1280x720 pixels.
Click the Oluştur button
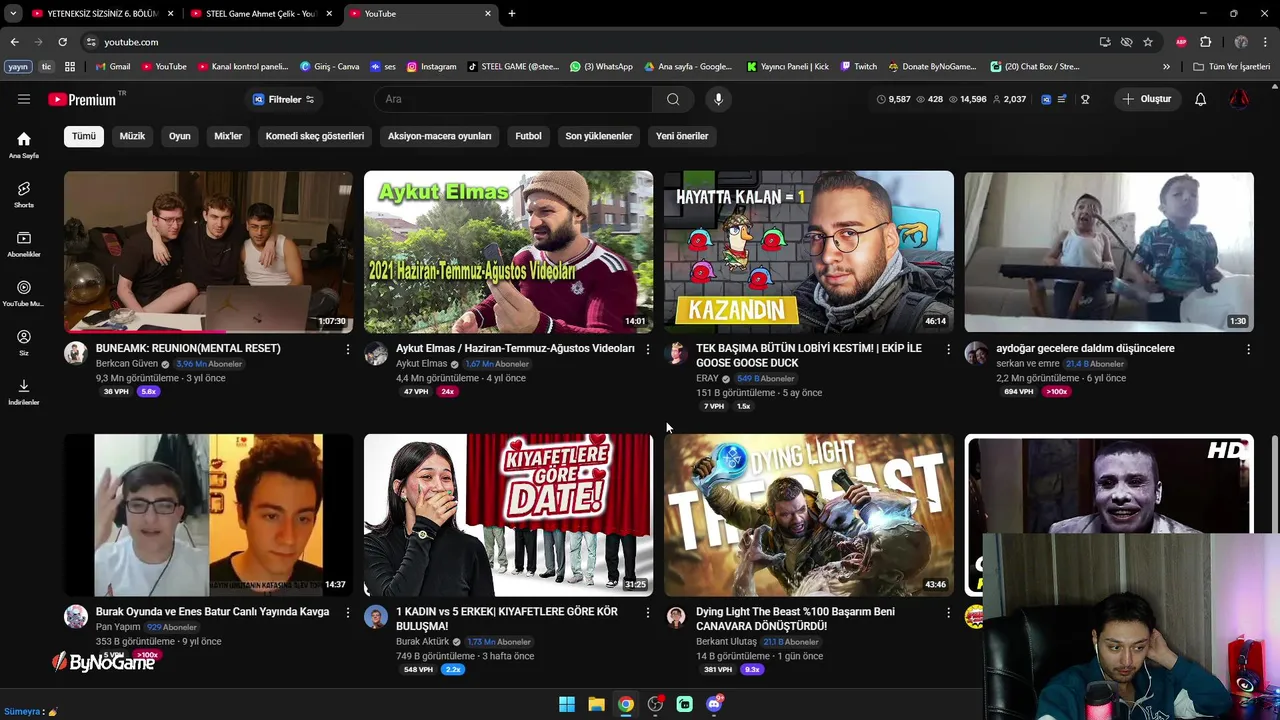[x=1147, y=99]
